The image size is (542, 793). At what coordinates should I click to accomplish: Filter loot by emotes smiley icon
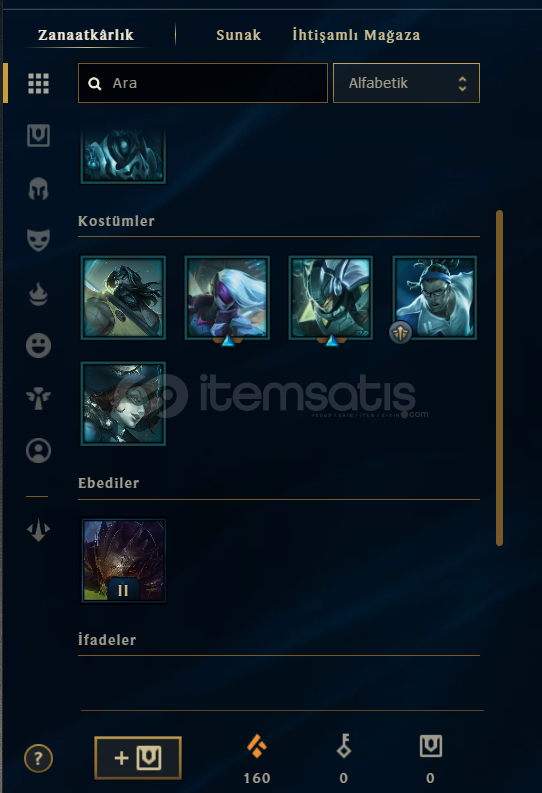(x=38, y=345)
